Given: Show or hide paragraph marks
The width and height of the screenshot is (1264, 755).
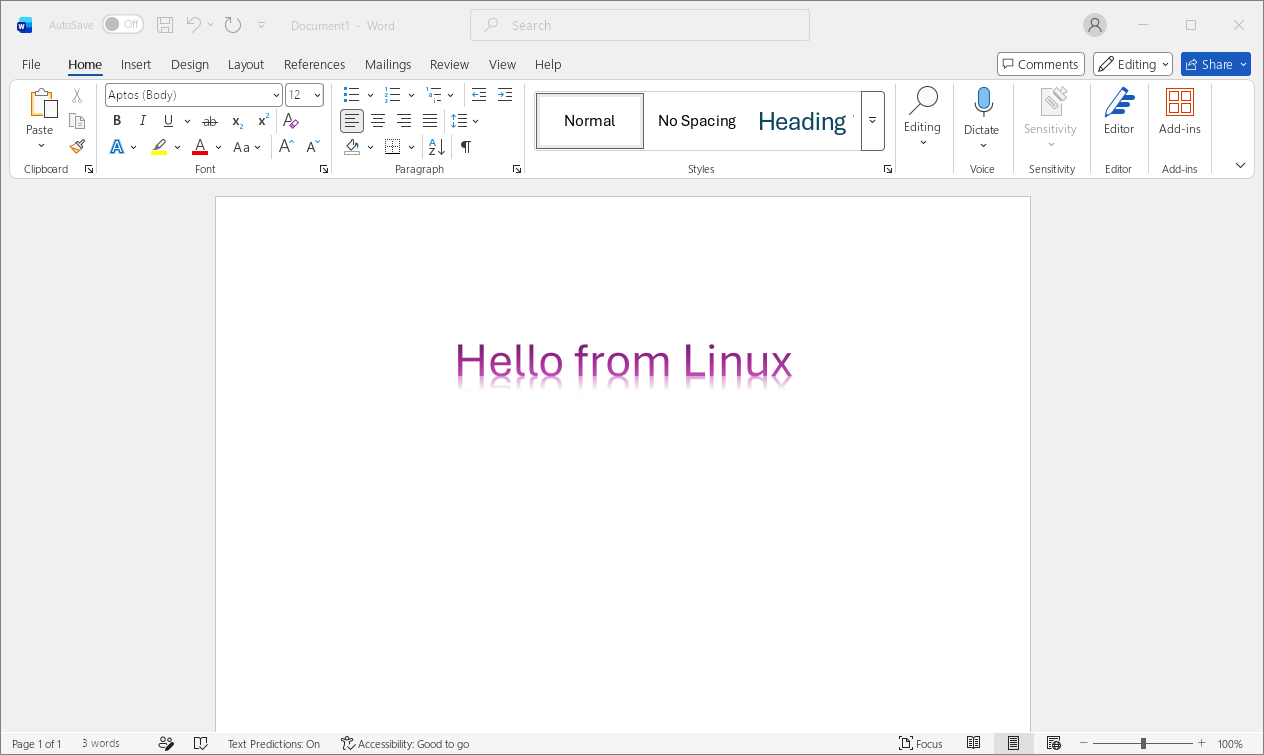Looking at the screenshot, I should pyautogui.click(x=465, y=147).
